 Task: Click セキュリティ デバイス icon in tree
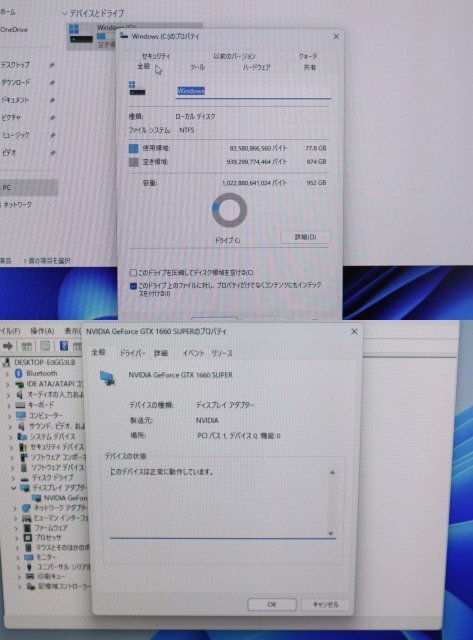click(24, 447)
